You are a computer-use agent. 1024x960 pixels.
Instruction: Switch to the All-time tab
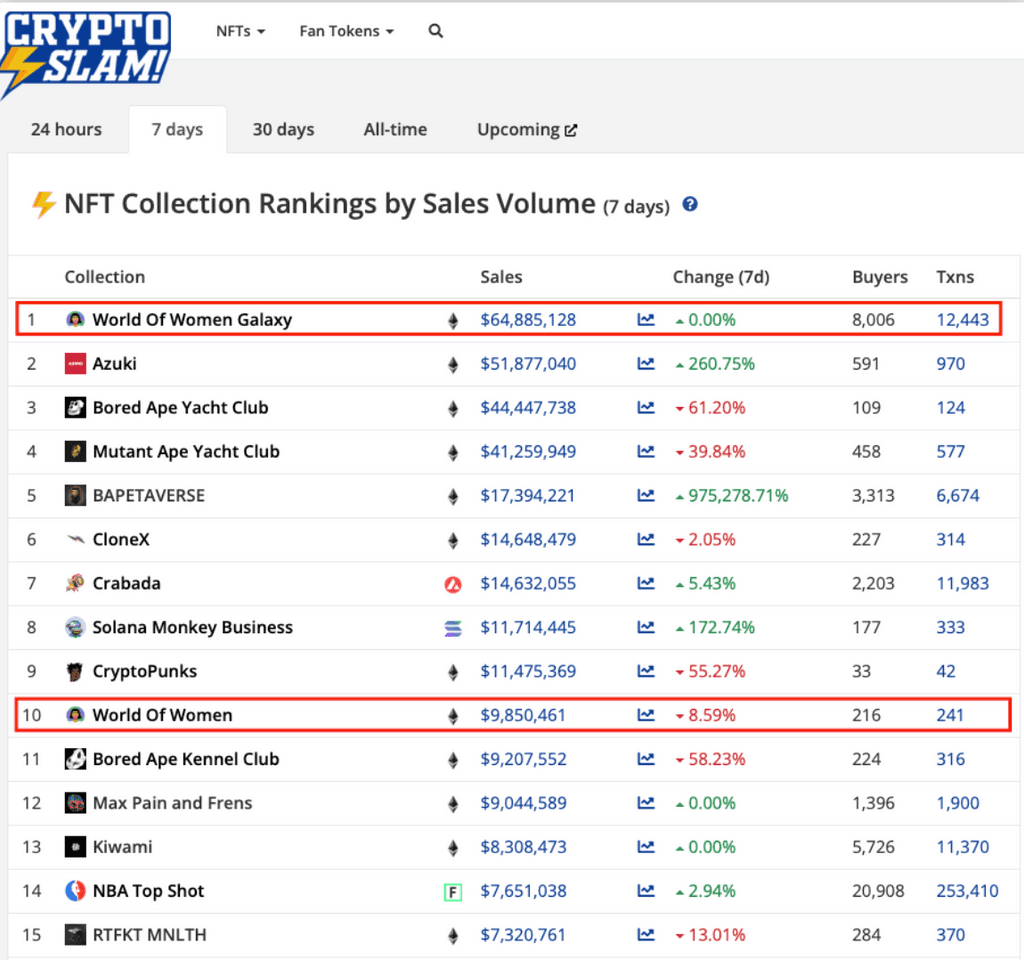click(395, 129)
